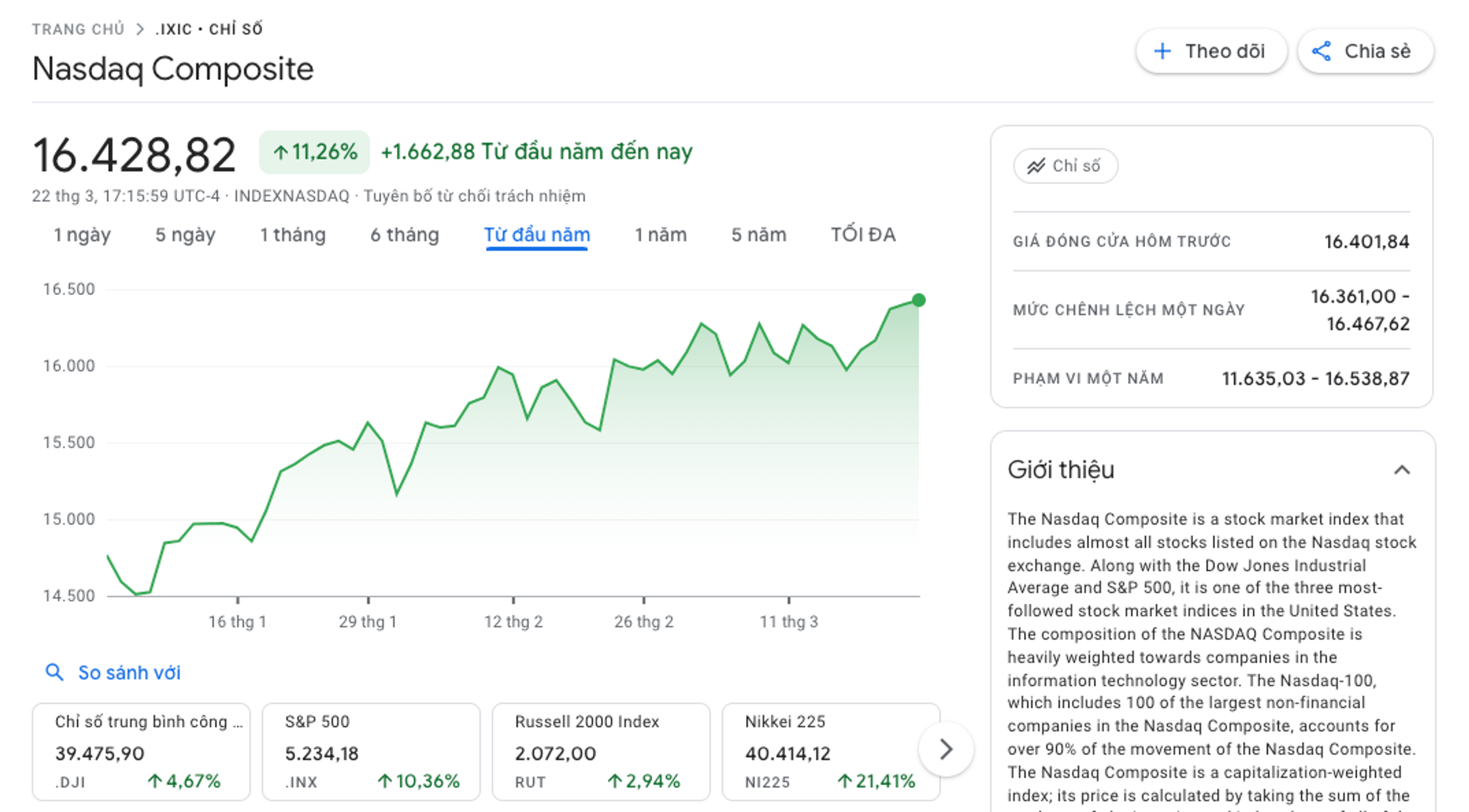1469x812 pixels.
Task: Click the trending-lines icon in the Chỉ số chip
Action: point(1036,166)
